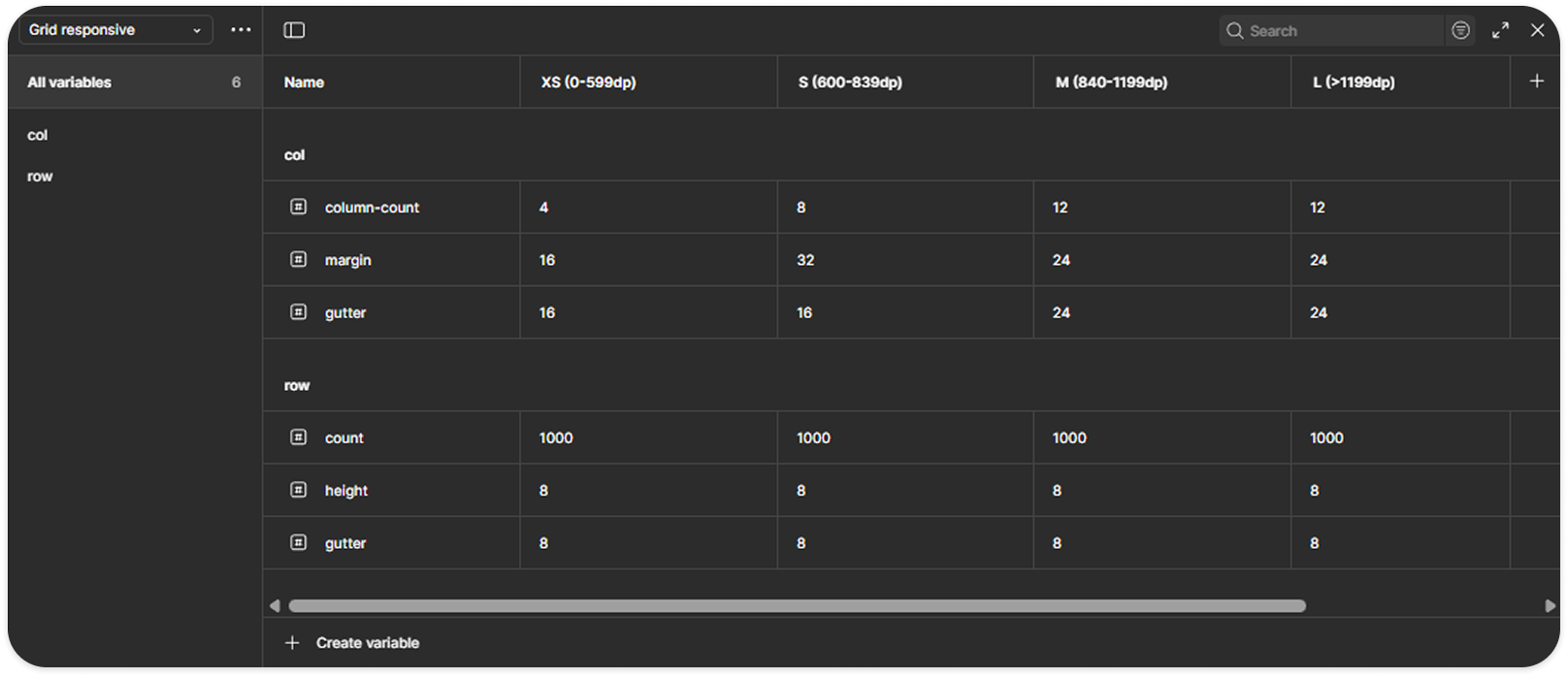Select All variables in the sidebar

coord(69,81)
